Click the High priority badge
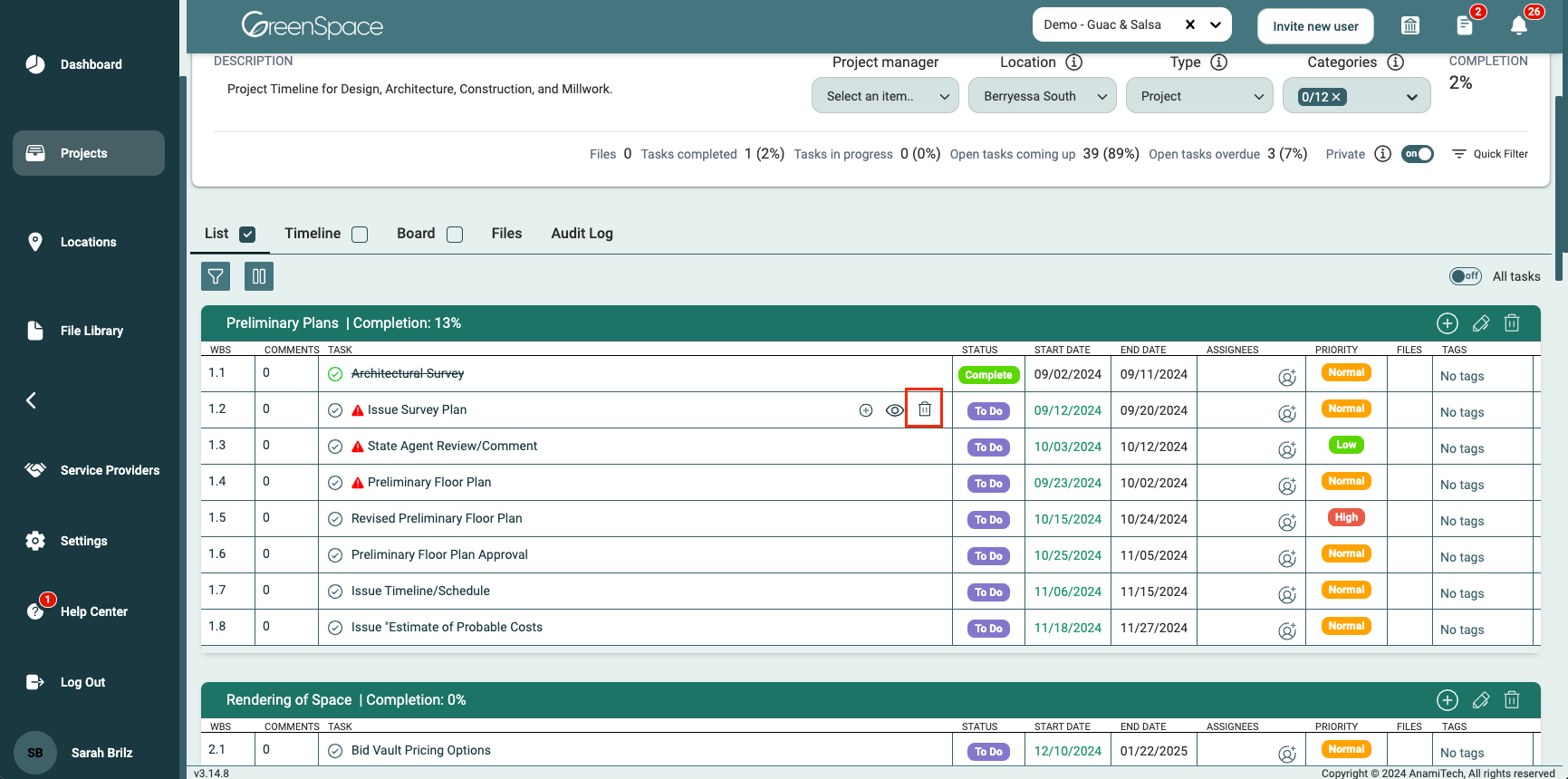The width and height of the screenshot is (1568, 779). [x=1346, y=518]
